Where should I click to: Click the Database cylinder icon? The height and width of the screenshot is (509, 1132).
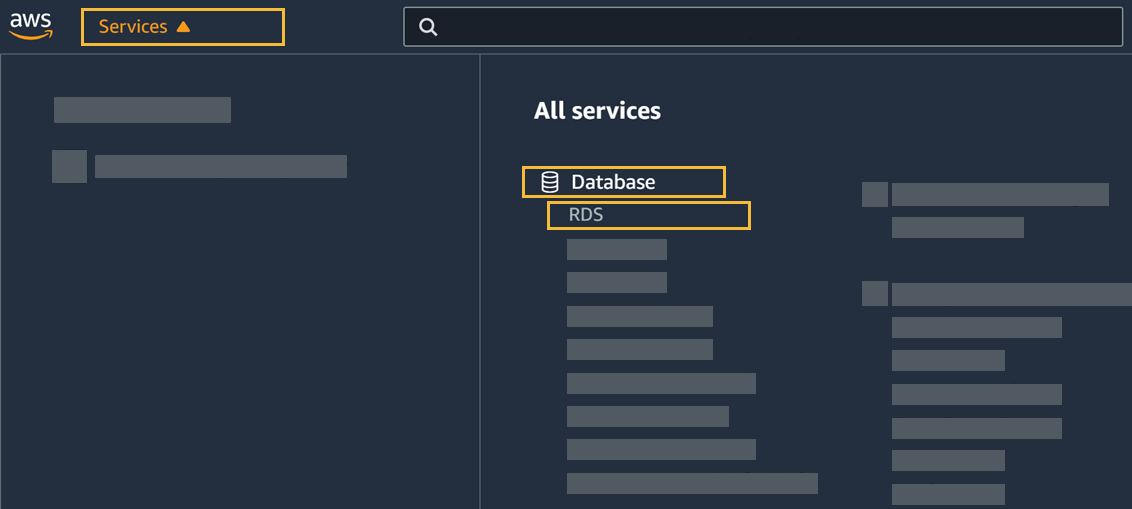[x=549, y=182]
